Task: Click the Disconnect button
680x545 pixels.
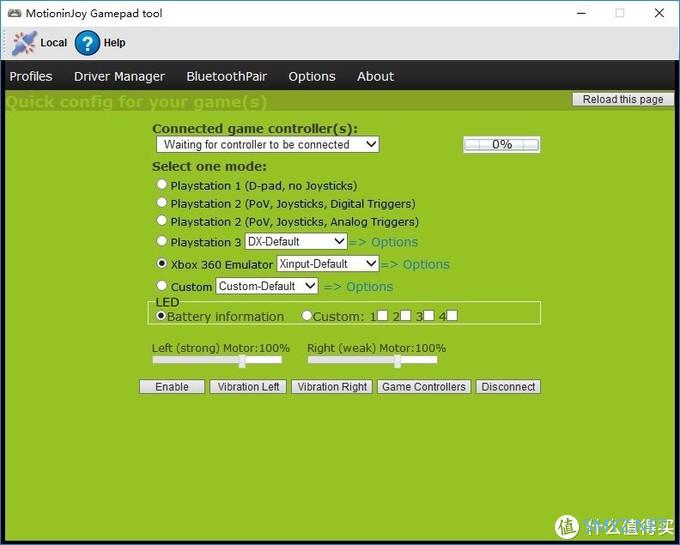Action: tap(508, 387)
